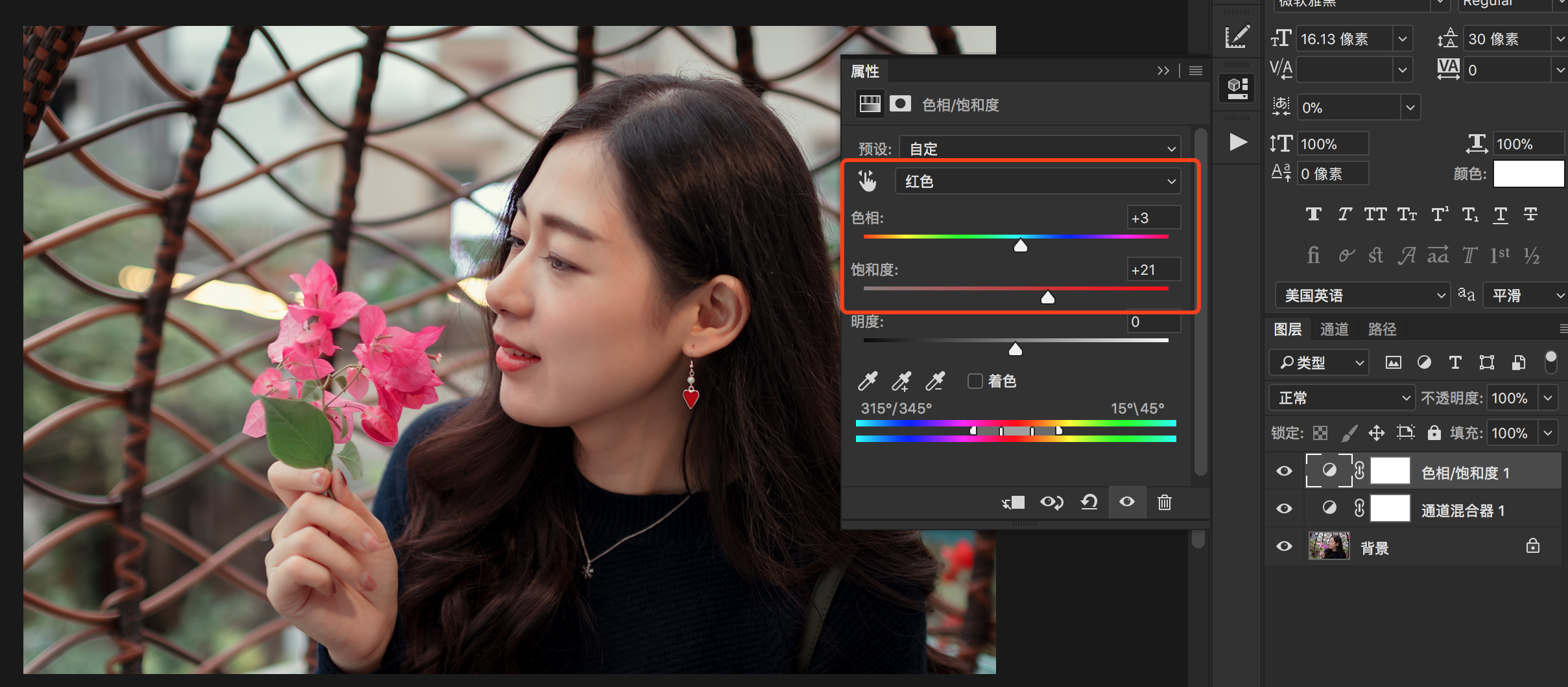Open the Actions play panel icon
Viewport: 1568px width, 687px height.
[1238, 141]
